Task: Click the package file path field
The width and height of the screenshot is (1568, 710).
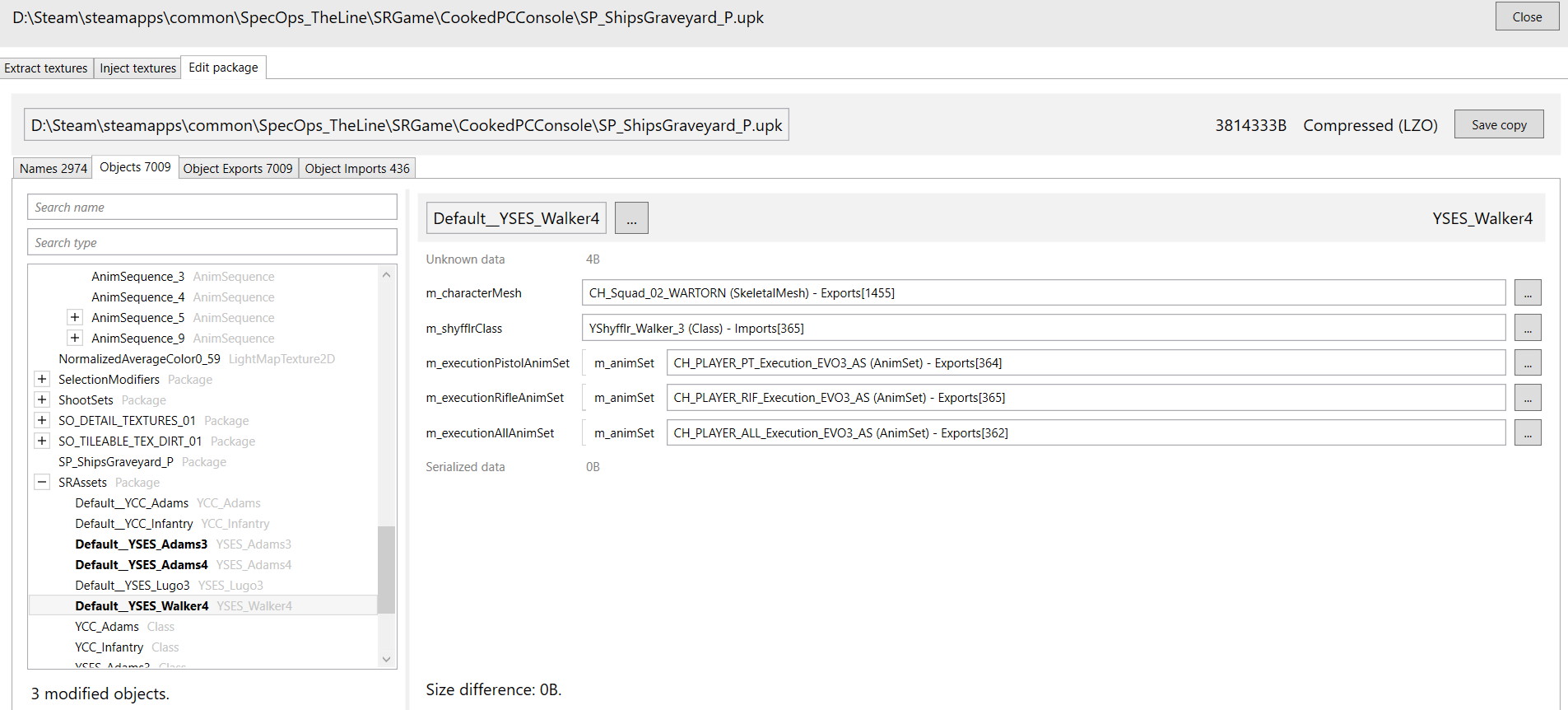Action: point(407,125)
